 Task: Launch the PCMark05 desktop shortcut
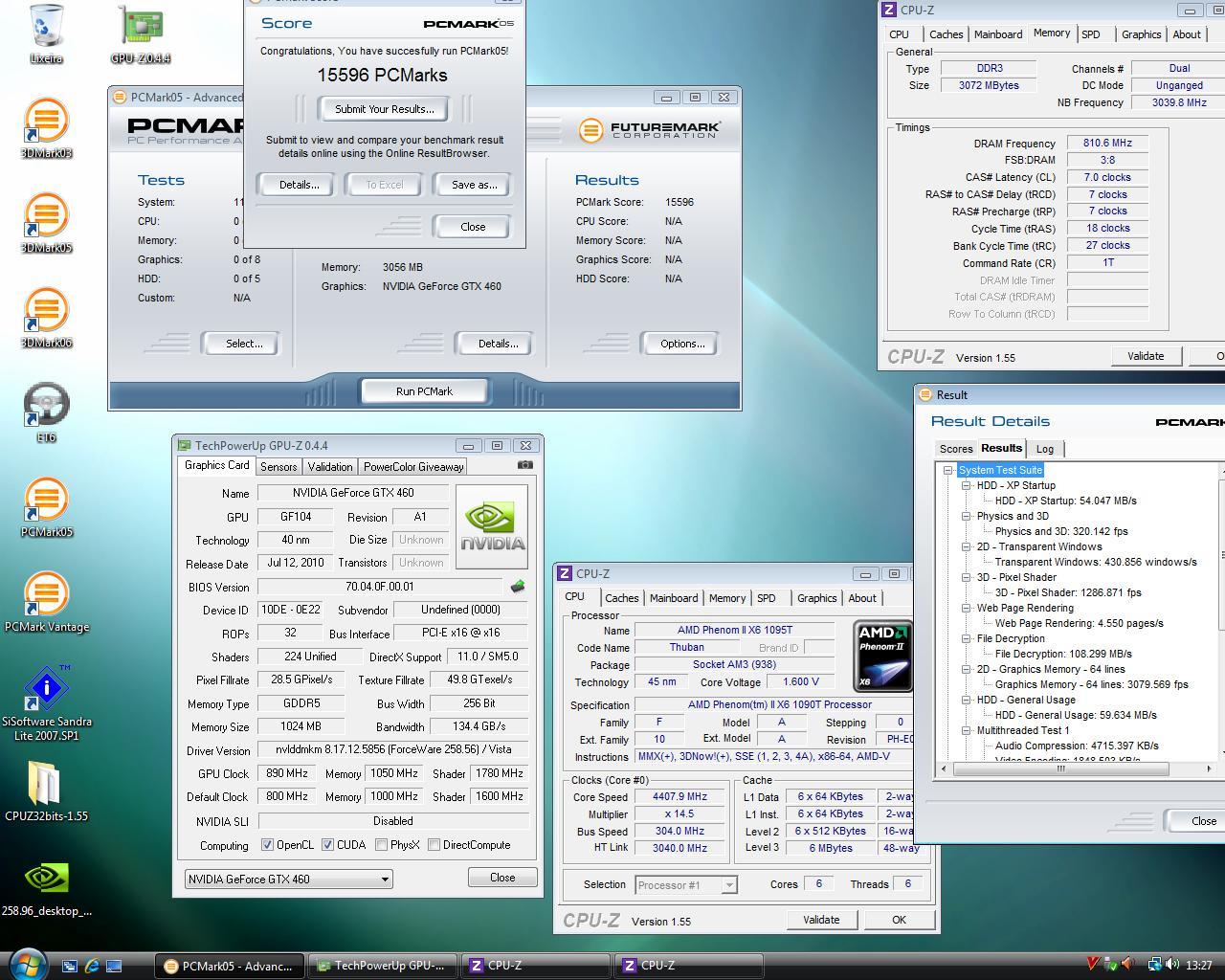46,507
